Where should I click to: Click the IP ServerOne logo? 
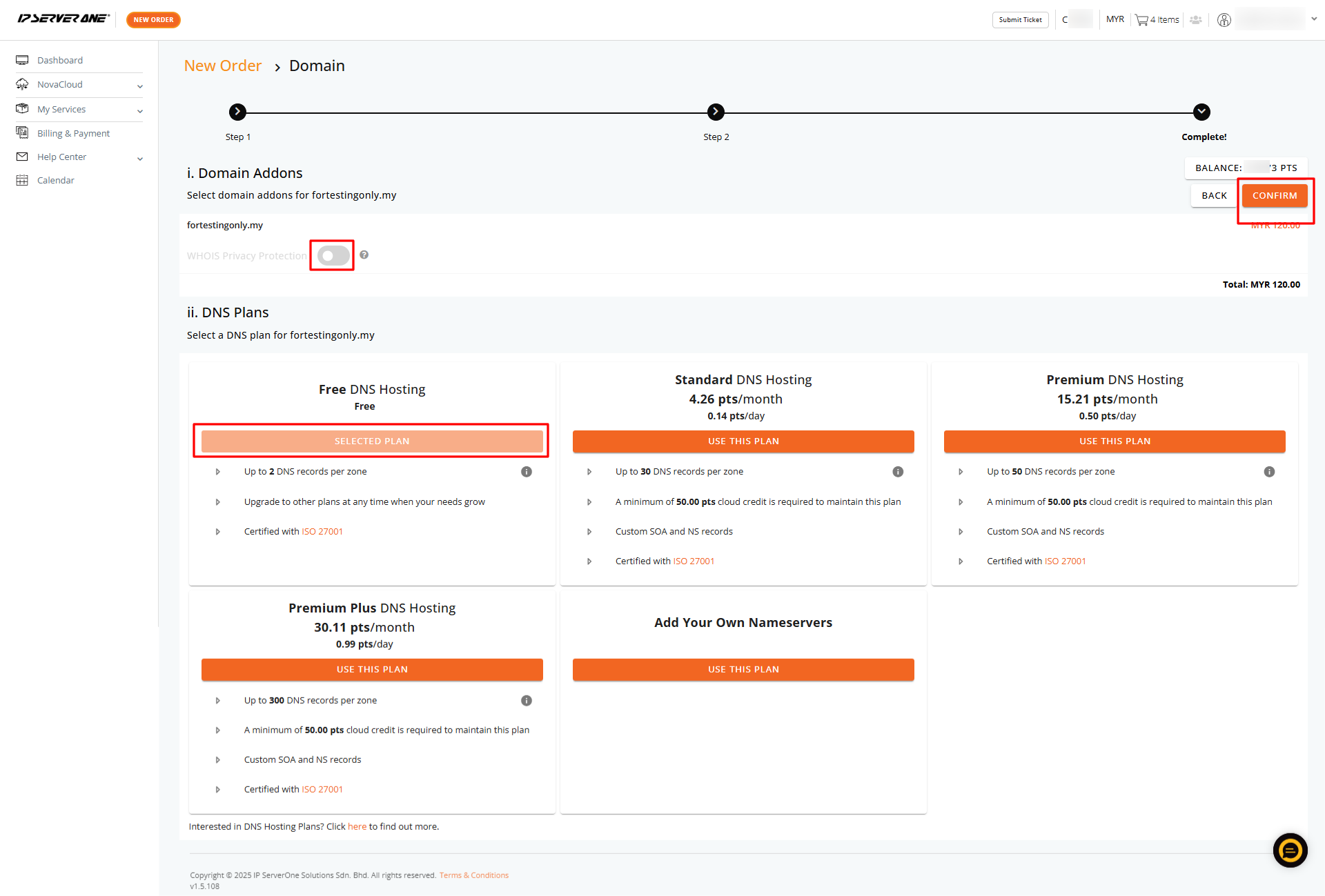(x=63, y=19)
